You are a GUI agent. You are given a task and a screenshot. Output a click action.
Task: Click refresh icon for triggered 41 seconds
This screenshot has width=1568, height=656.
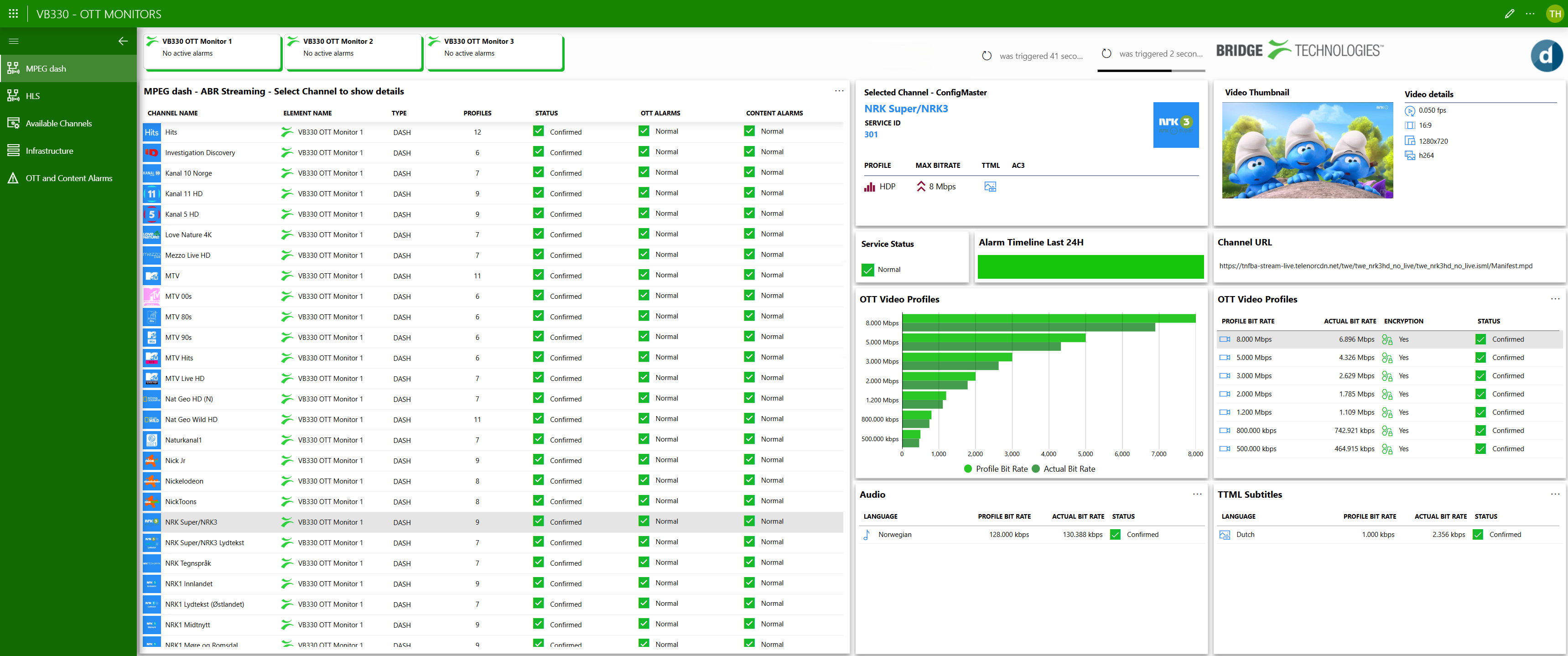[x=986, y=56]
